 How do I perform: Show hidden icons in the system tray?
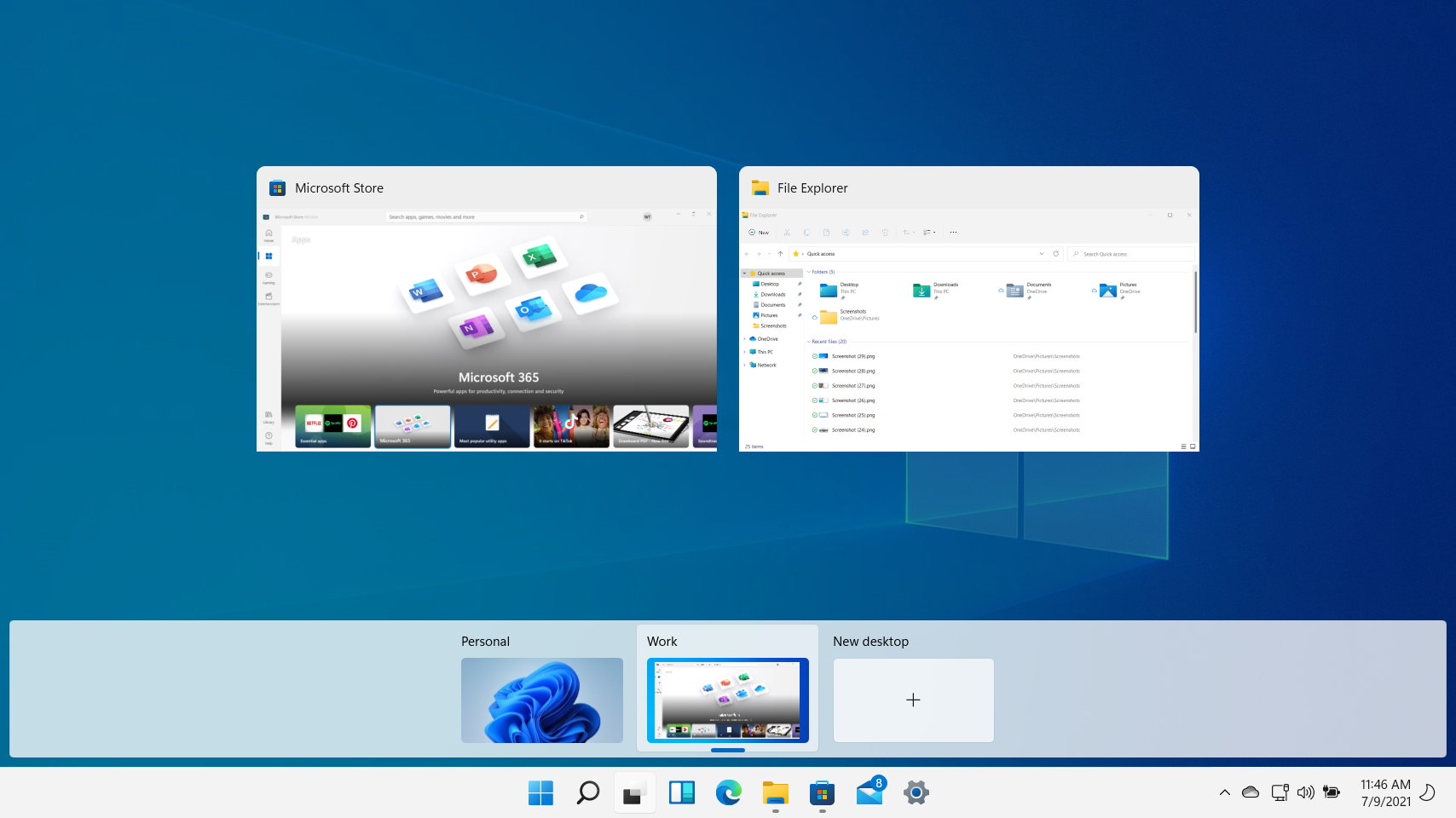pos(1225,792)
